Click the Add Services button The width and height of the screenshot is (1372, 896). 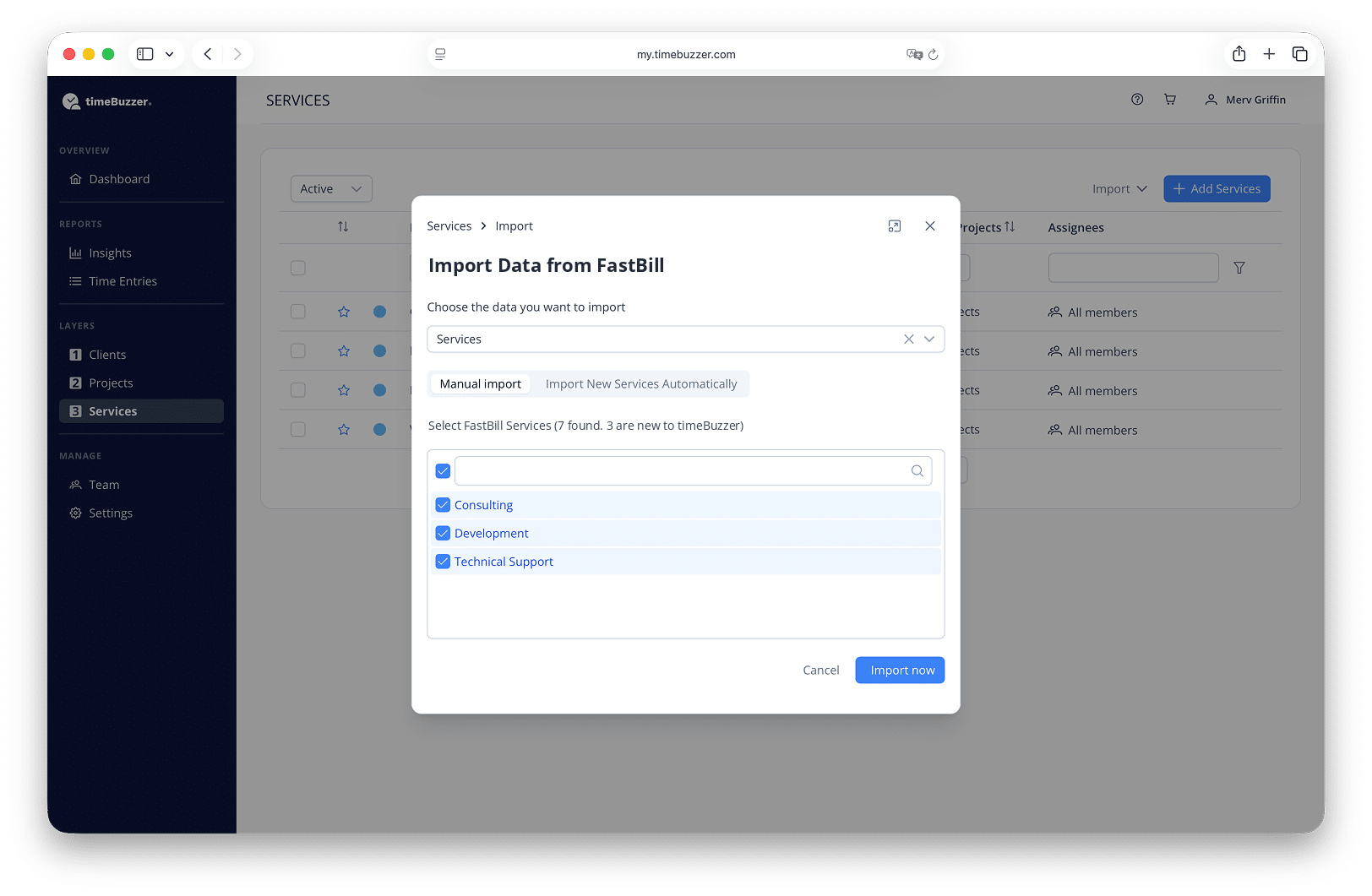pos(1217,189)
